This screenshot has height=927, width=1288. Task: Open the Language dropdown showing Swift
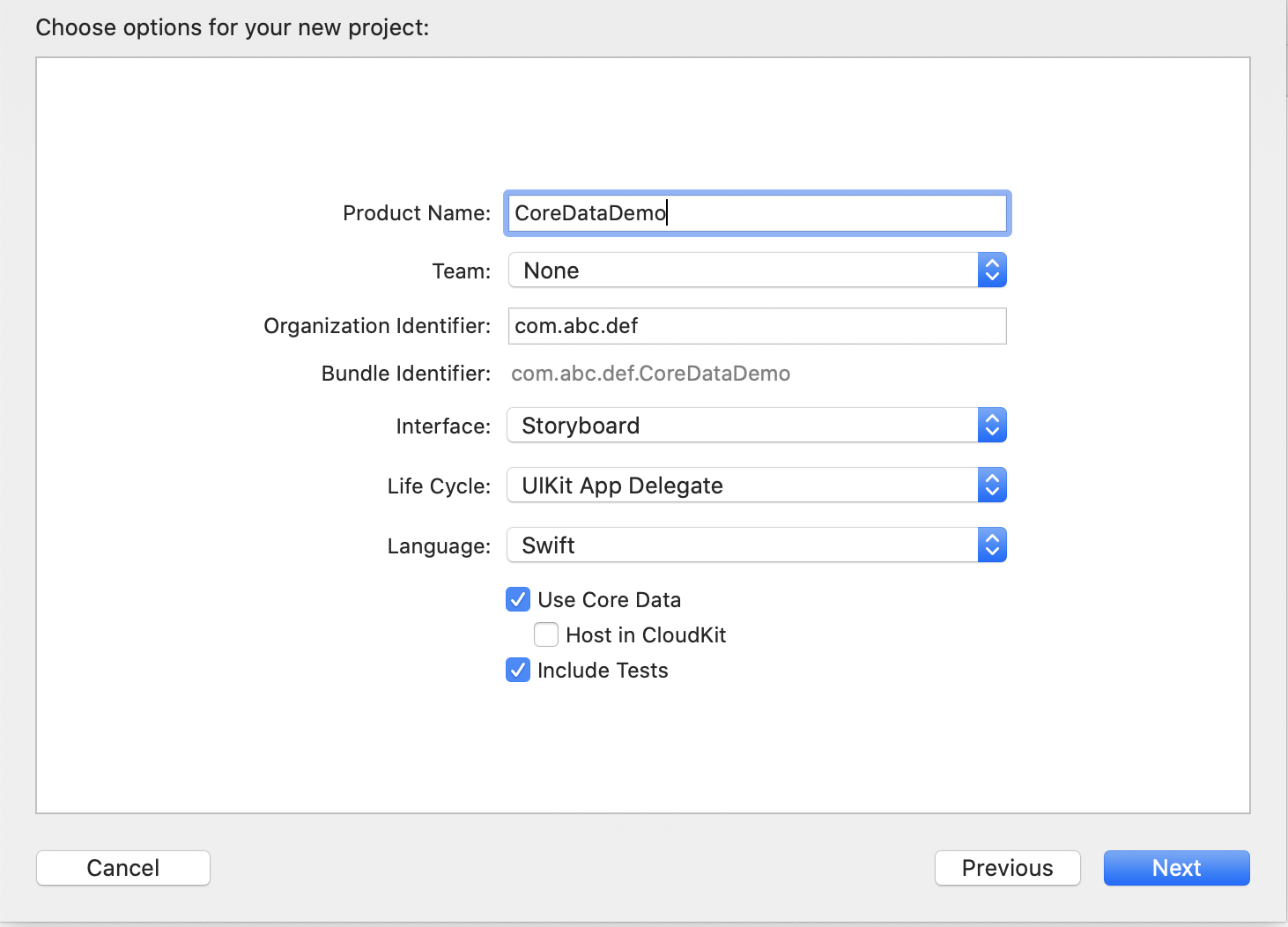[x=742, y=545]
